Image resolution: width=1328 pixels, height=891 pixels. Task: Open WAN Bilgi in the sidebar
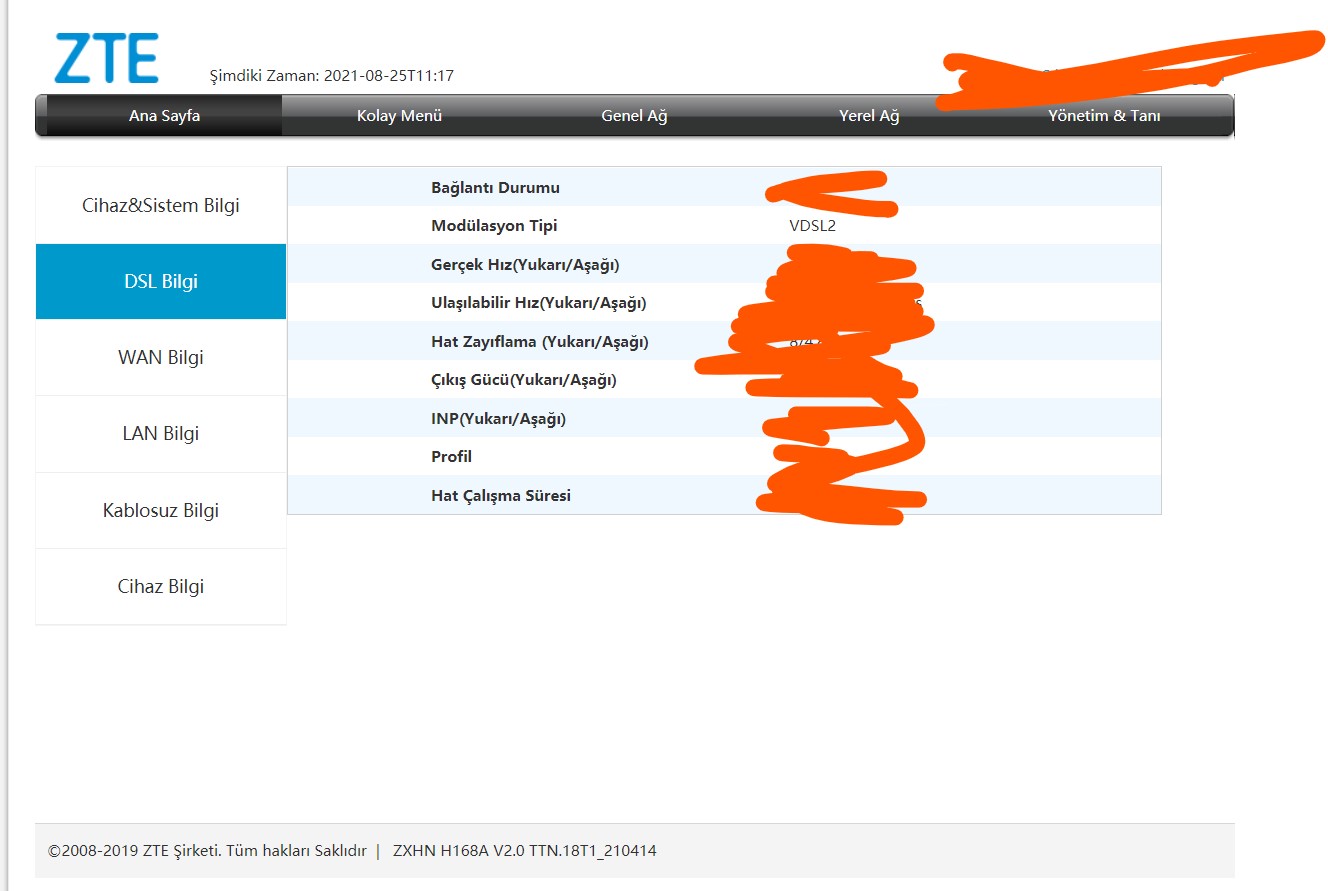pyautogui.click(x=161, y=358)
